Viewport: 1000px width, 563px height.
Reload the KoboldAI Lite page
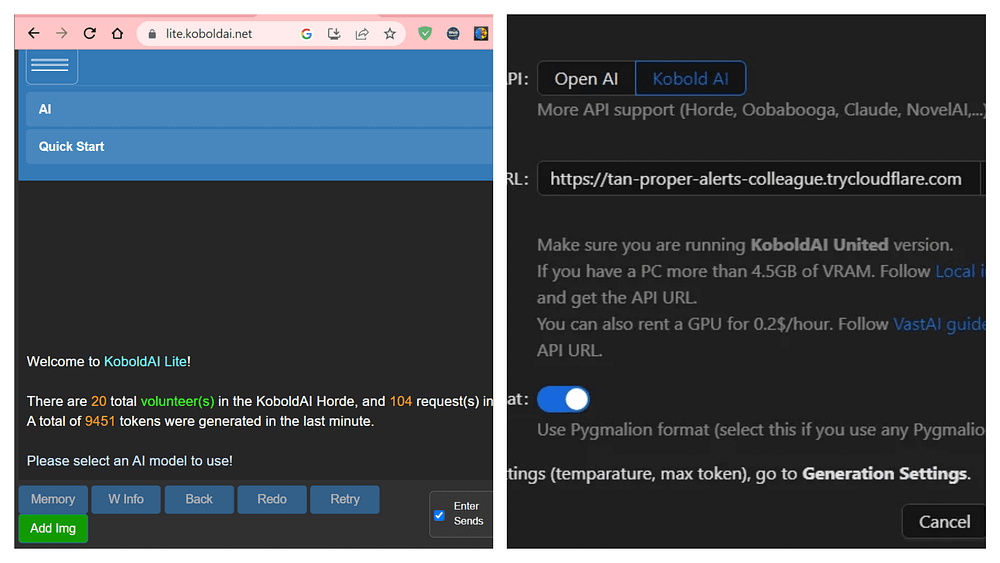tap(89, 33)
